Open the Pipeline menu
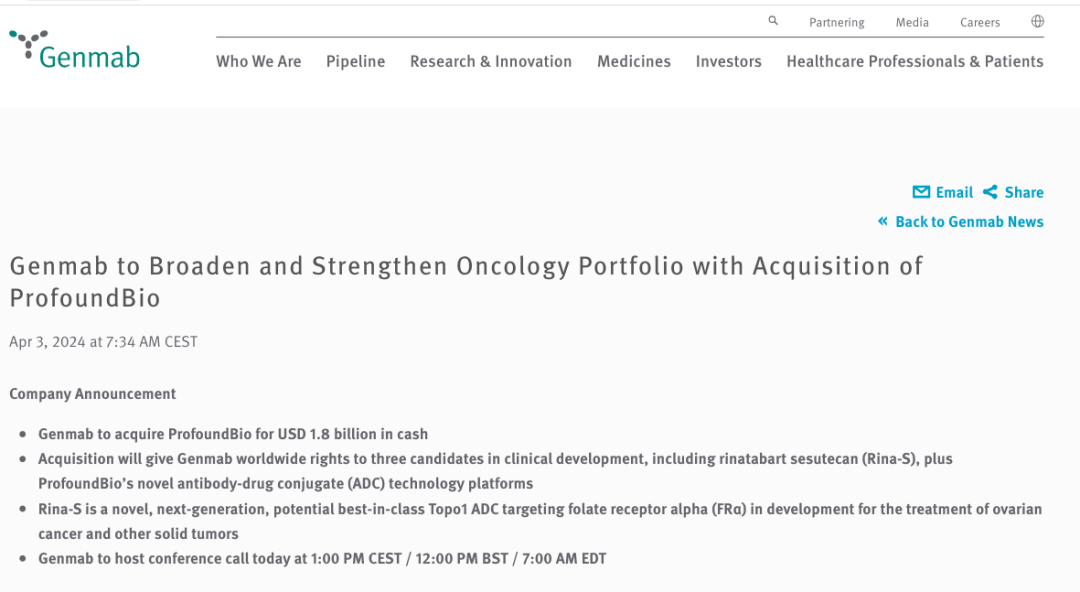 point(355,61)
